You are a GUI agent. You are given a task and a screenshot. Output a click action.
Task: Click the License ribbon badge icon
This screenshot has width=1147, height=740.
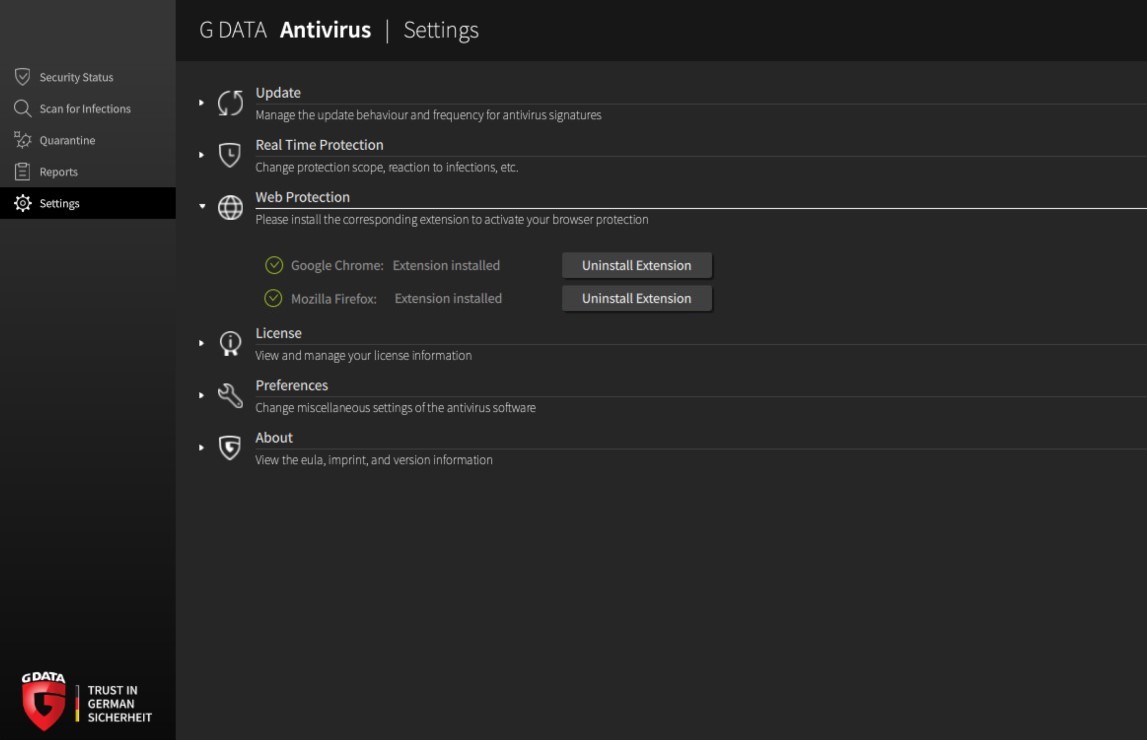click(x=230, y=343)
